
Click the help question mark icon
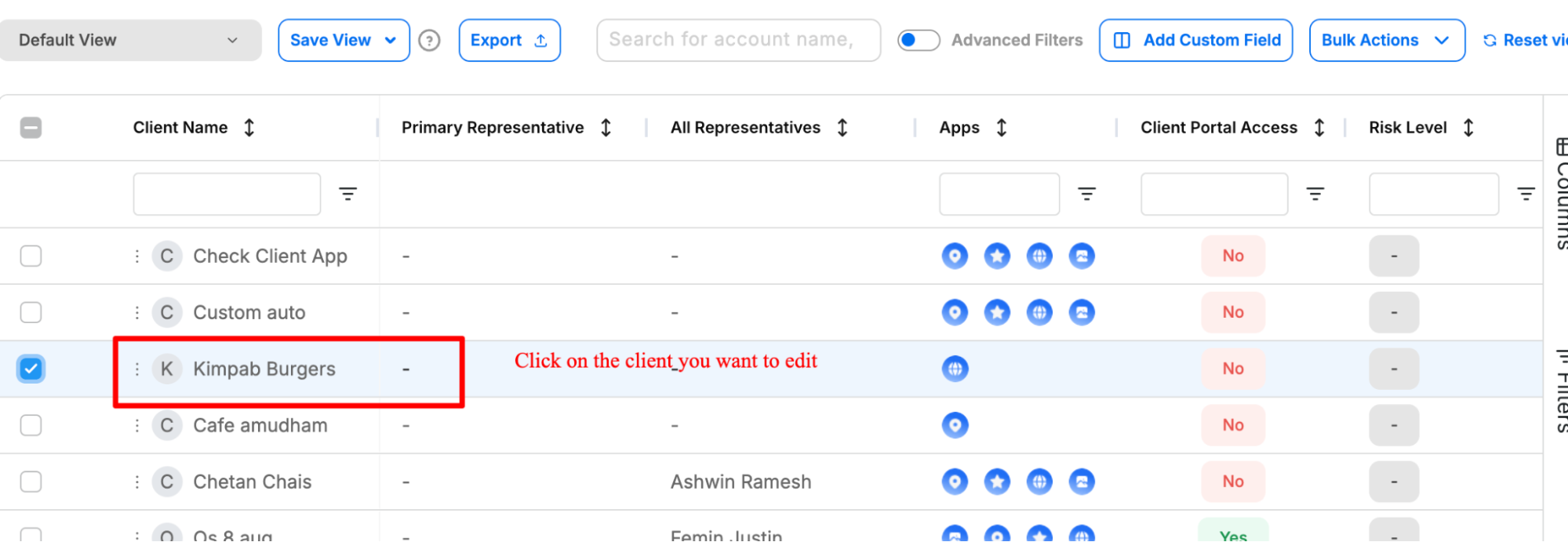click(429, 40)
